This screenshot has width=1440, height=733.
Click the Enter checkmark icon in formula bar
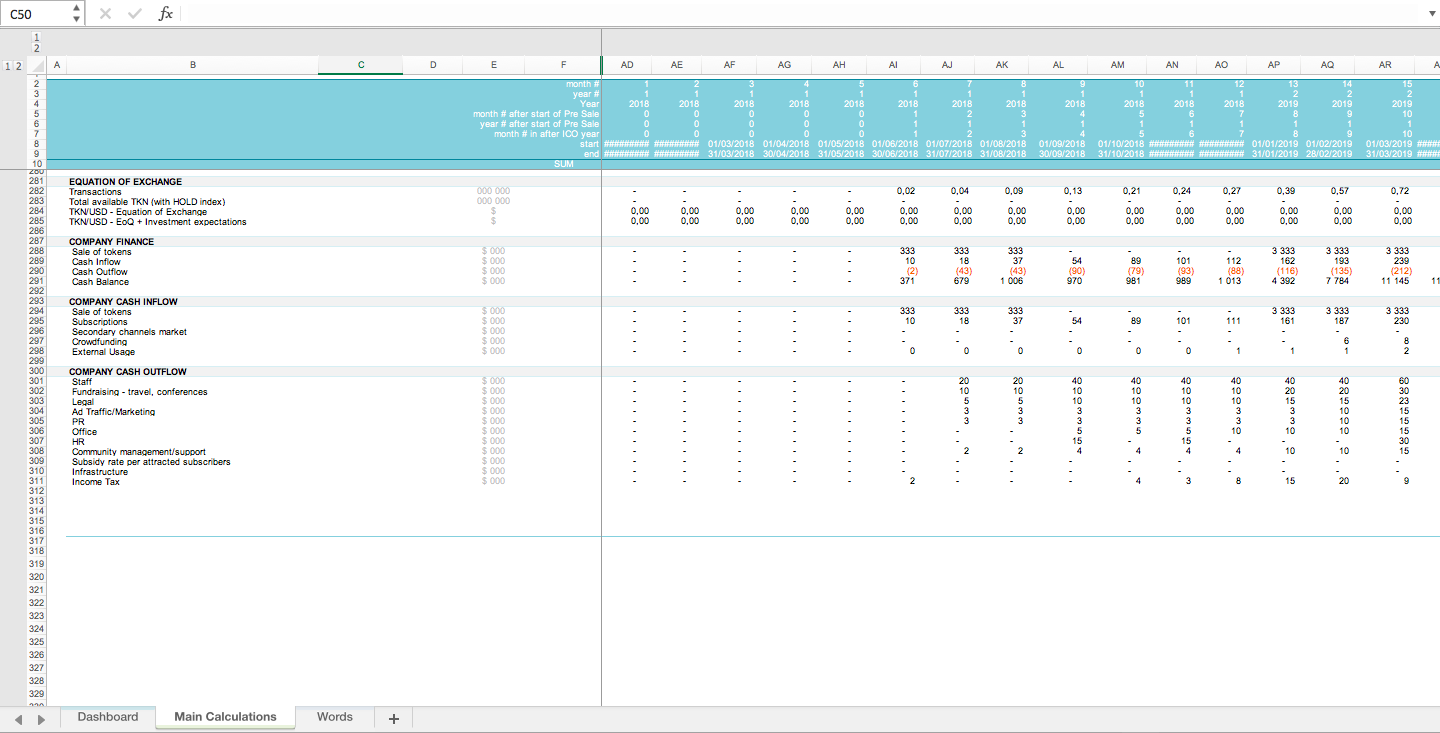[135, 13]
